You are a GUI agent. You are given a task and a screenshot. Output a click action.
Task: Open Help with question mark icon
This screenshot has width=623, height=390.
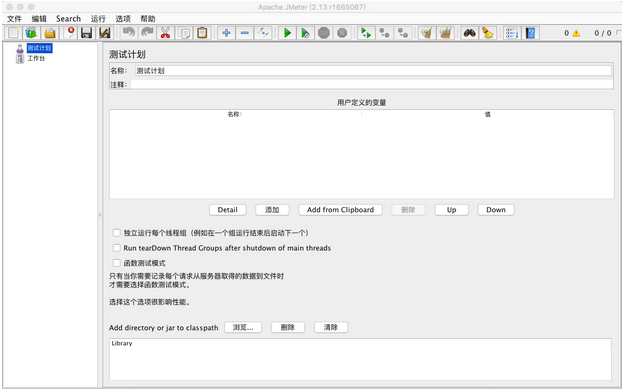click(x=530, y=33)
